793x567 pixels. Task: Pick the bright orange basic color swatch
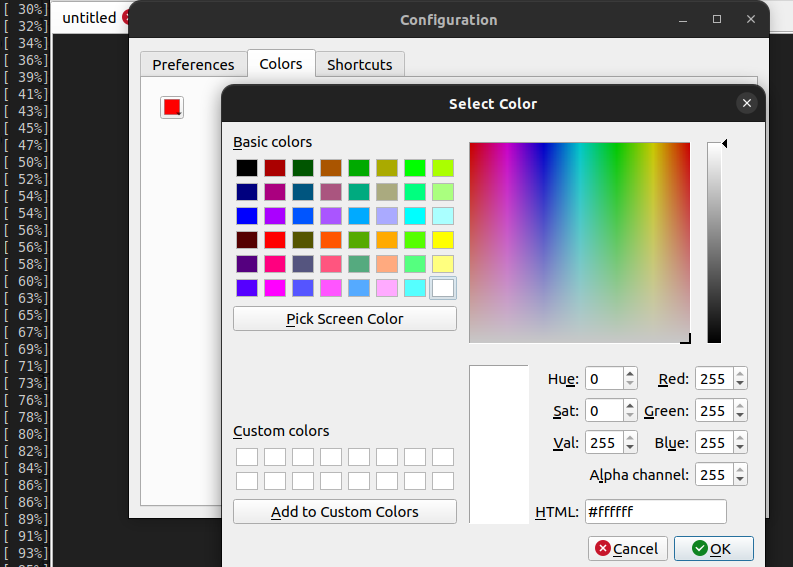pos(331,240)
